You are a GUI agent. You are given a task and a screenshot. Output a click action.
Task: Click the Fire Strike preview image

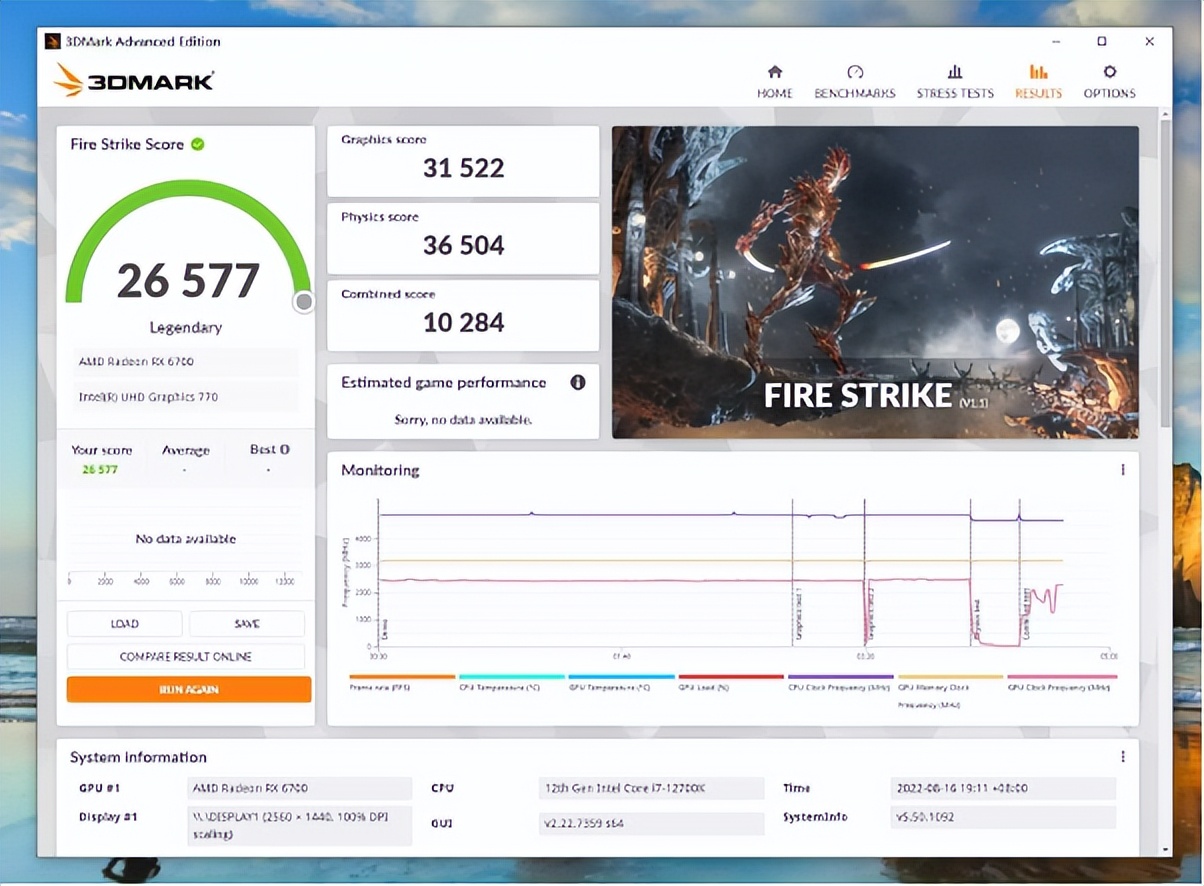[875, 282]
